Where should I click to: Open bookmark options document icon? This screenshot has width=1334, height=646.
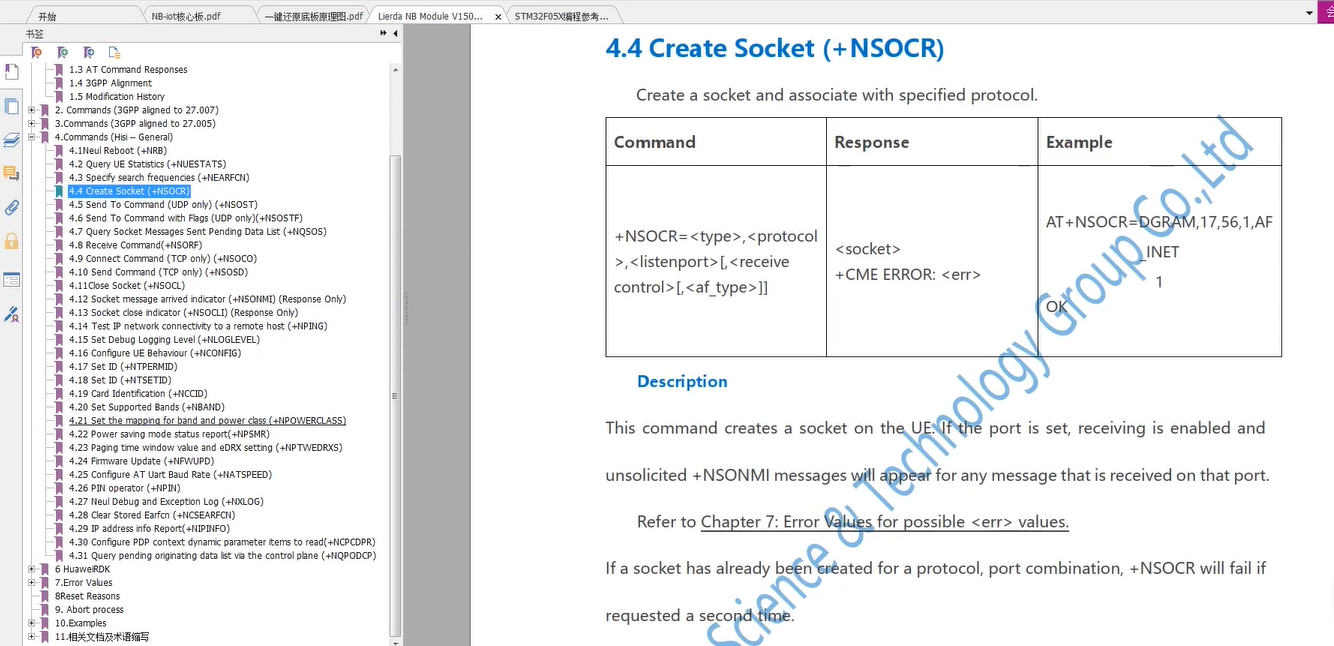[x=114, y=52]
